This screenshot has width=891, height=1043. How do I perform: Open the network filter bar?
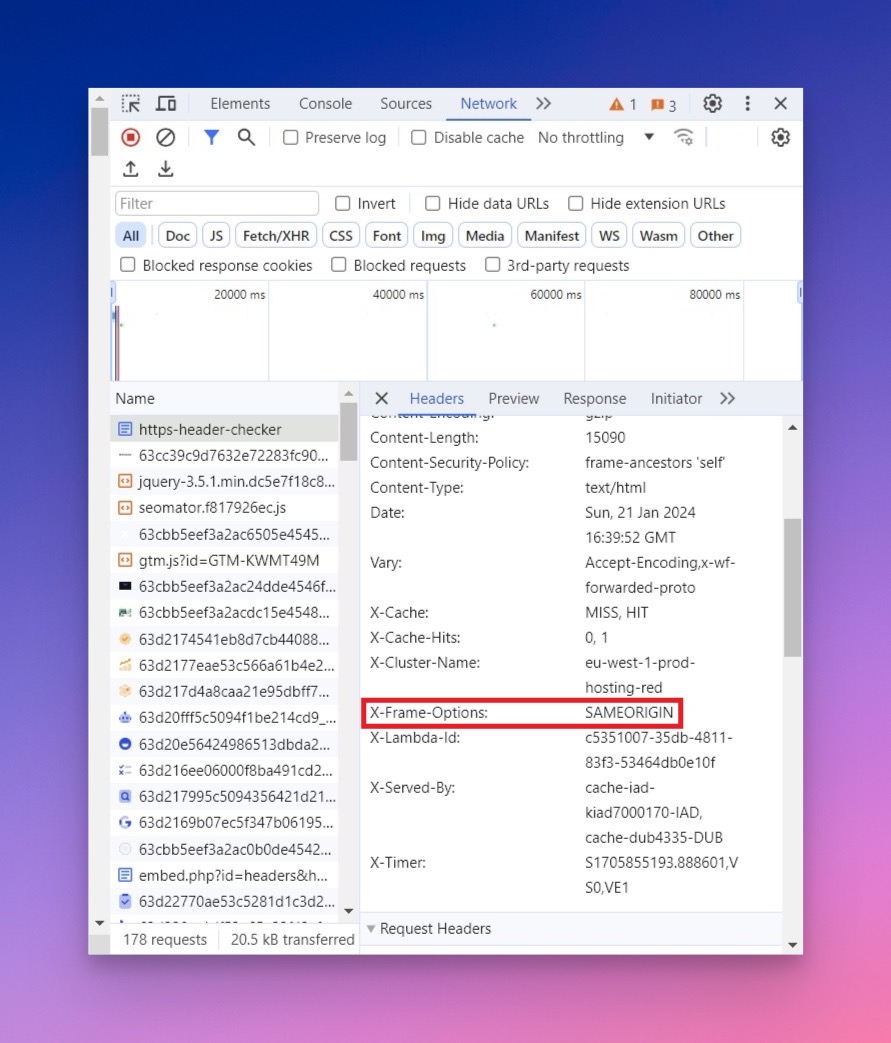point(211,137)
